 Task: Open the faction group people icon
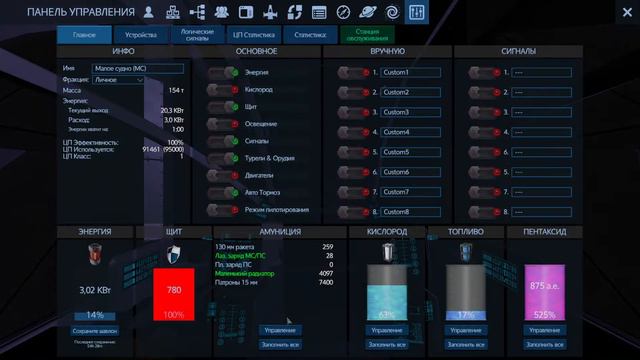222,12
